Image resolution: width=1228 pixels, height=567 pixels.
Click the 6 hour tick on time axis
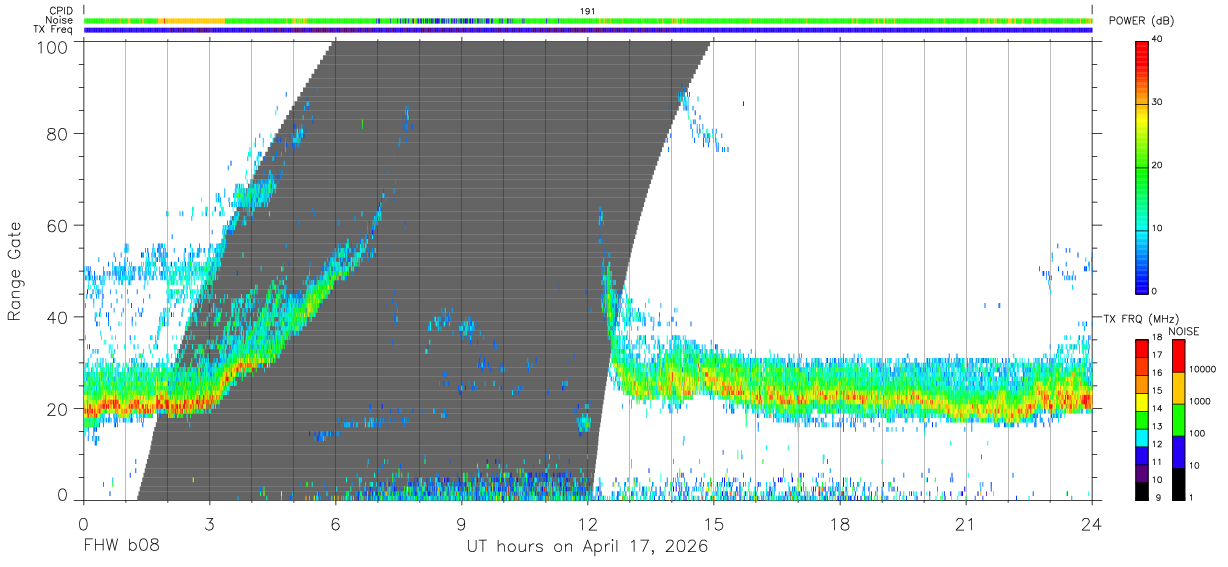point(335,524)
